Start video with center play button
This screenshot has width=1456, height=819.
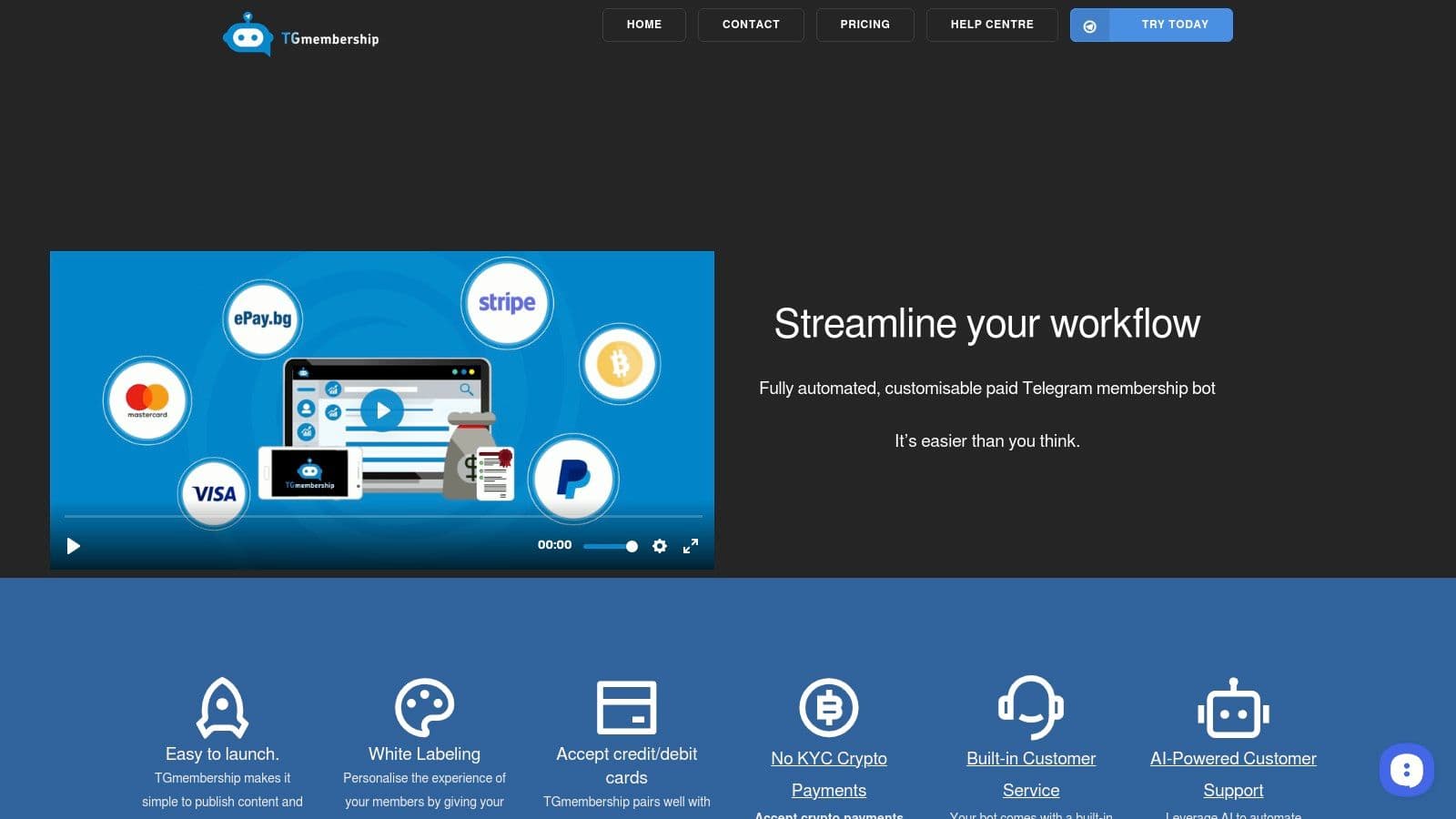click(382, 410)
